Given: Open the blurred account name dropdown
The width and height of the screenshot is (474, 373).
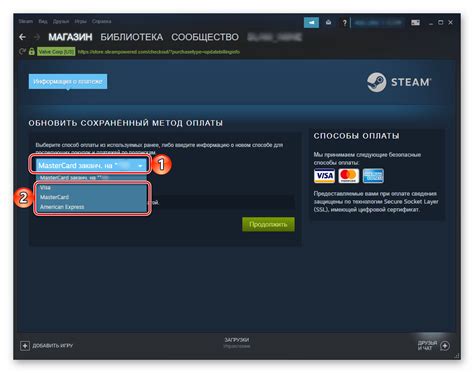Looking at the screenshot, I should pyautogui.click(x=378, y=23).
